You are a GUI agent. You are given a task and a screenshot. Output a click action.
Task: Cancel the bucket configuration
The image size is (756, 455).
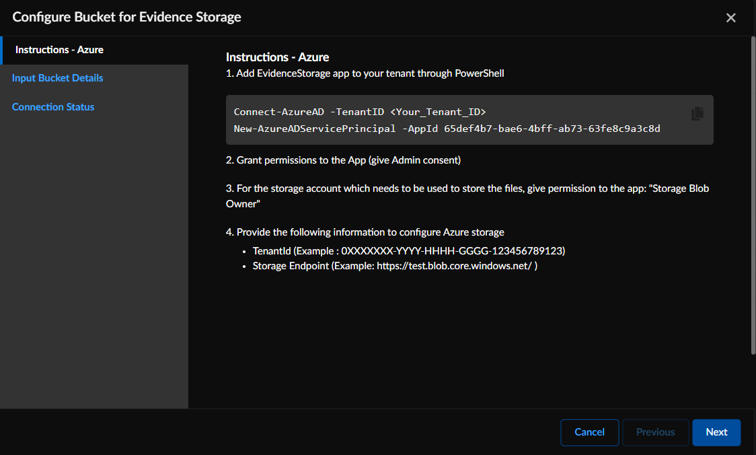[x=589, y=432]
